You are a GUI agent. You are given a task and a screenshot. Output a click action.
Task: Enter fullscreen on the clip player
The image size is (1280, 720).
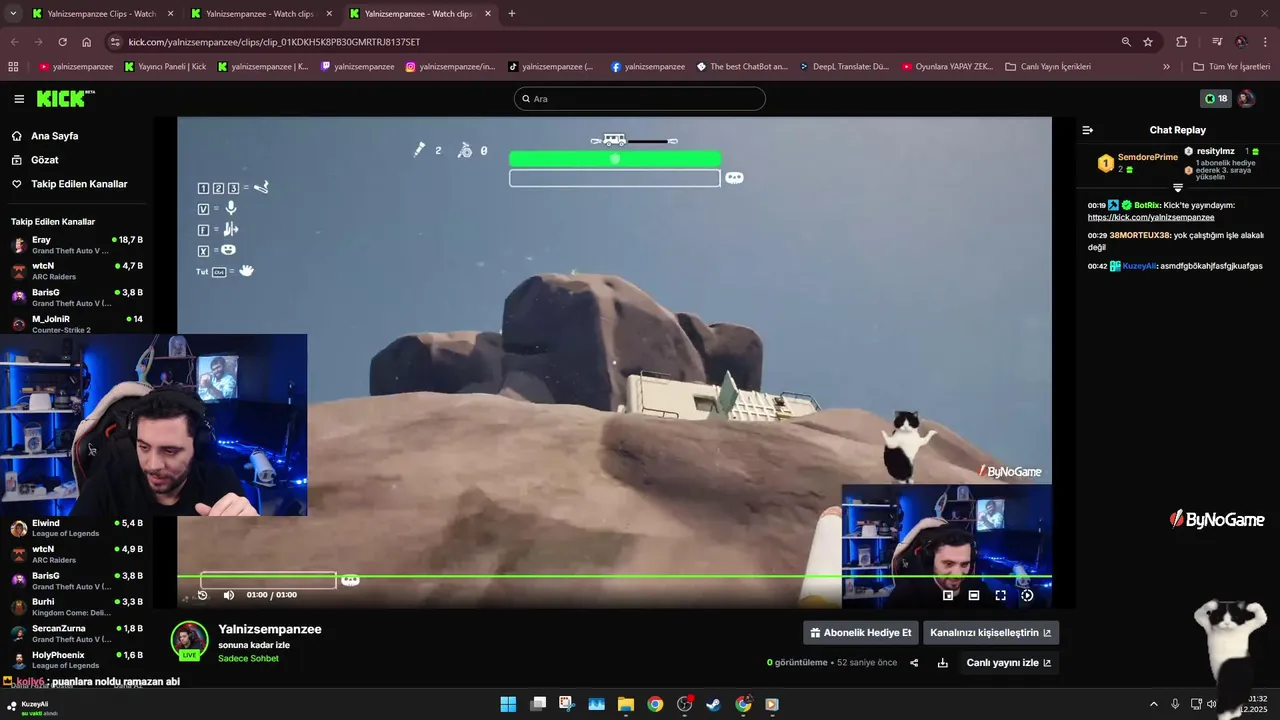tap(1000, 595)
